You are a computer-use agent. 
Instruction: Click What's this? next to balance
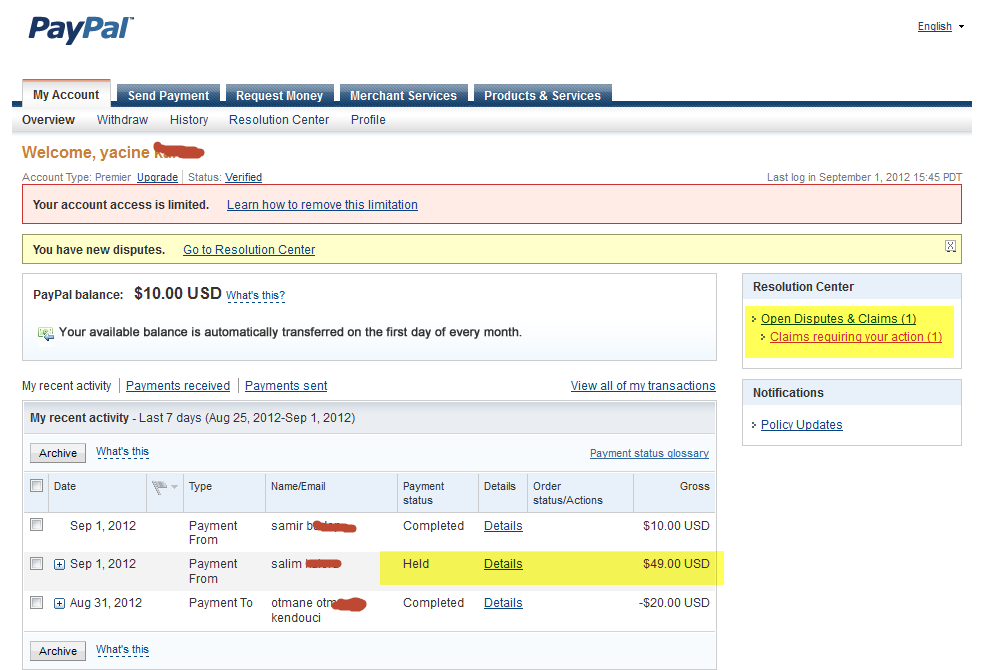pos(255,295)
